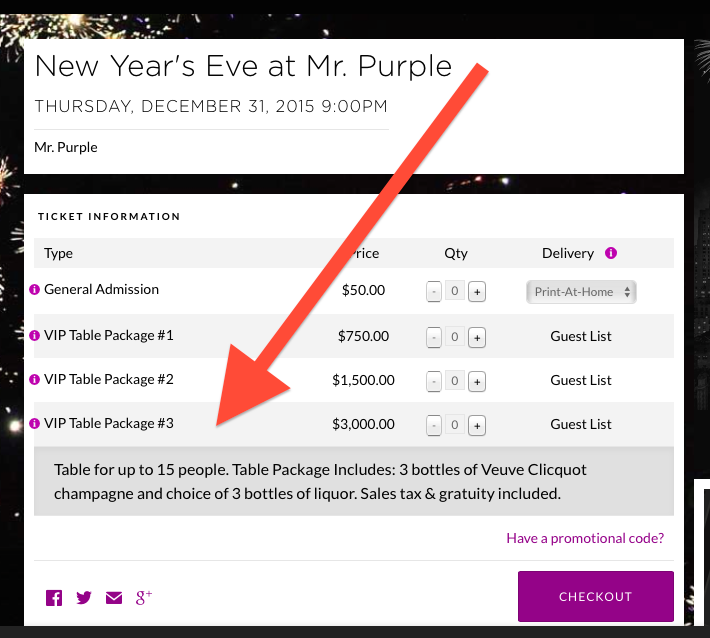Click info icon beside VIP Table Package #3
Image resolution: width=710 pixels, height=638 pixels.
click(x=35, y=424)
